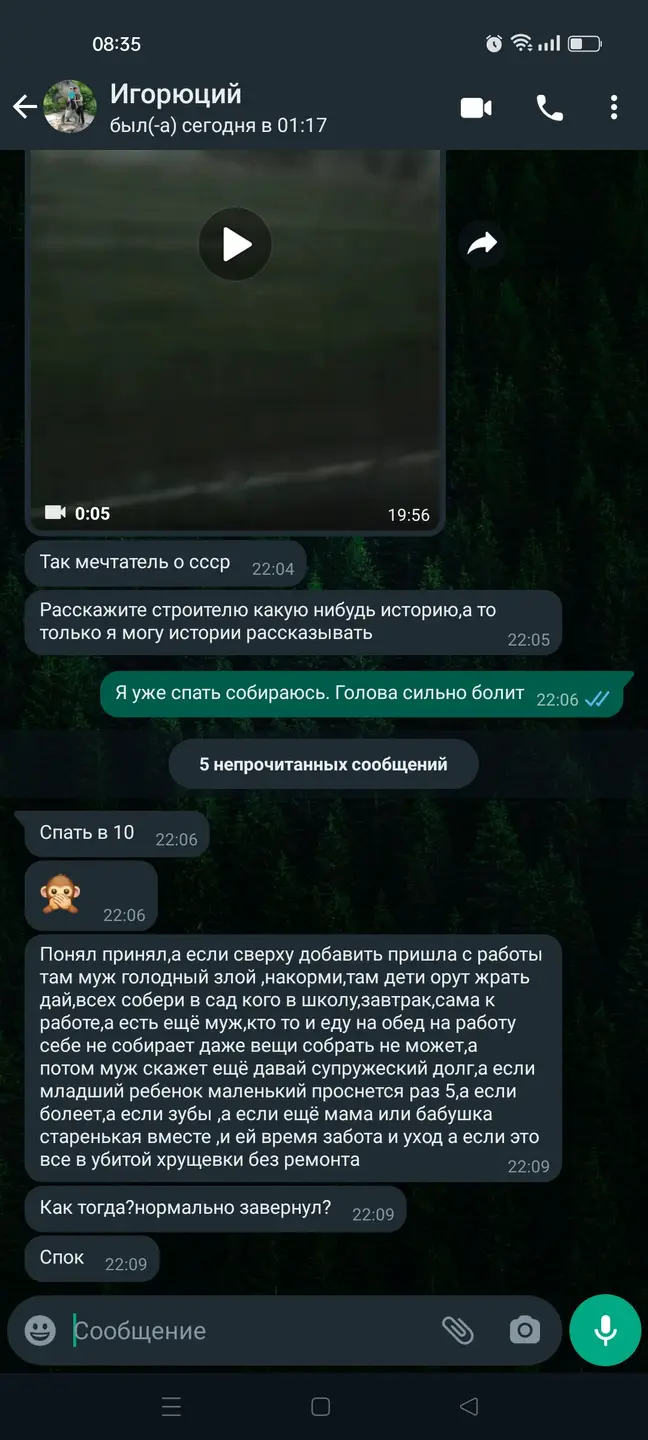Tap the Спать в 10 message
The image size is (648, 1440).
[x=117, y=834]
